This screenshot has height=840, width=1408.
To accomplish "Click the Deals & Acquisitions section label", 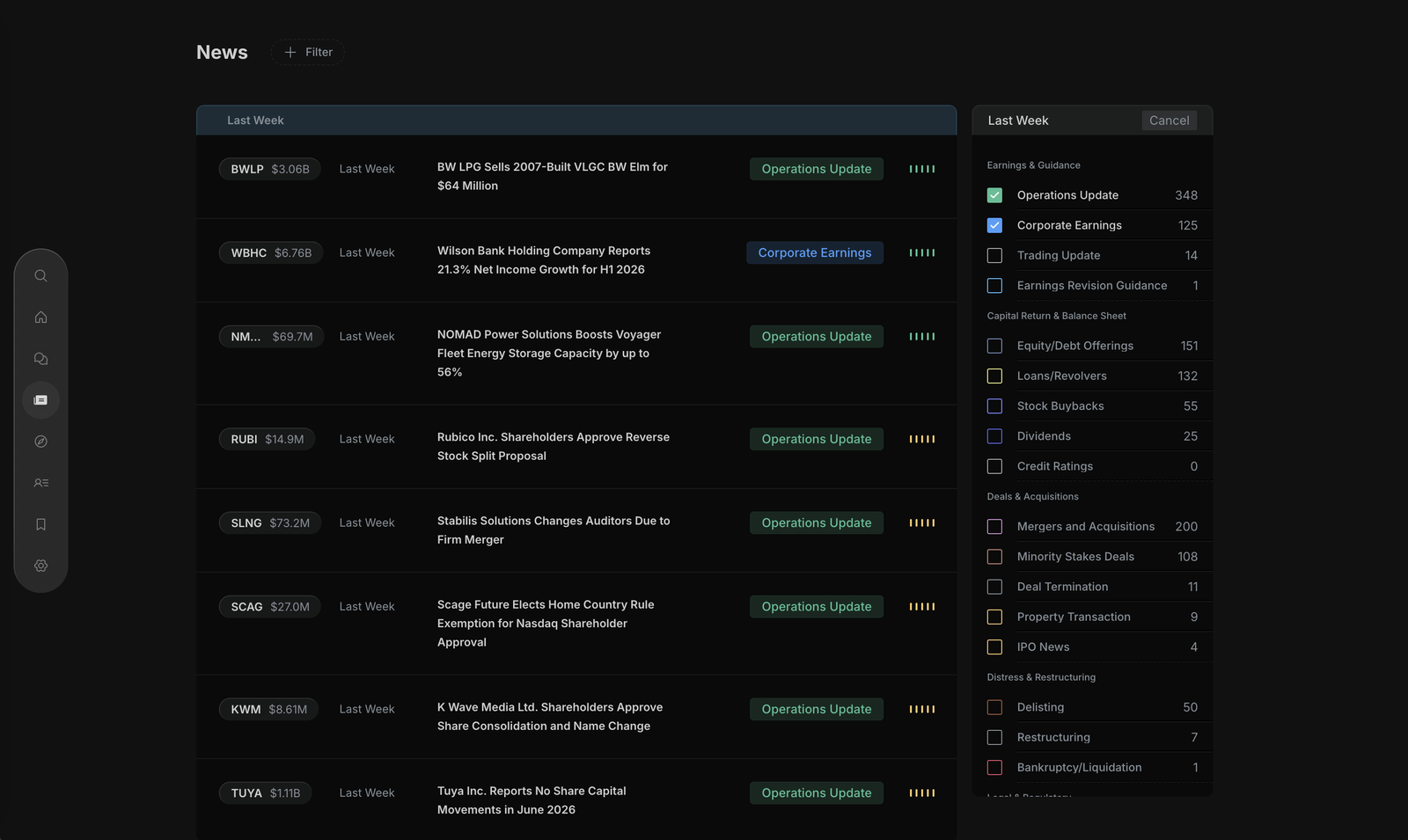I will pos(1032,497).
